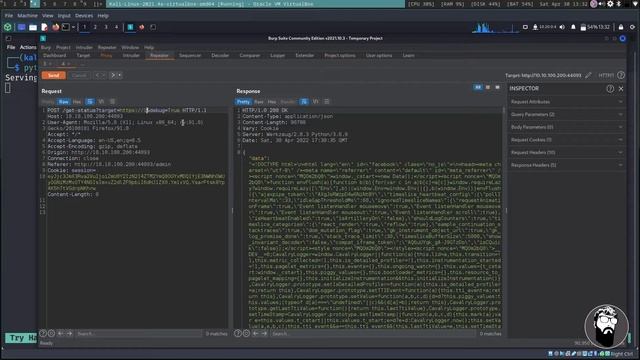
Task: Open the Request pane options menu icon
Action: point(112,102)
